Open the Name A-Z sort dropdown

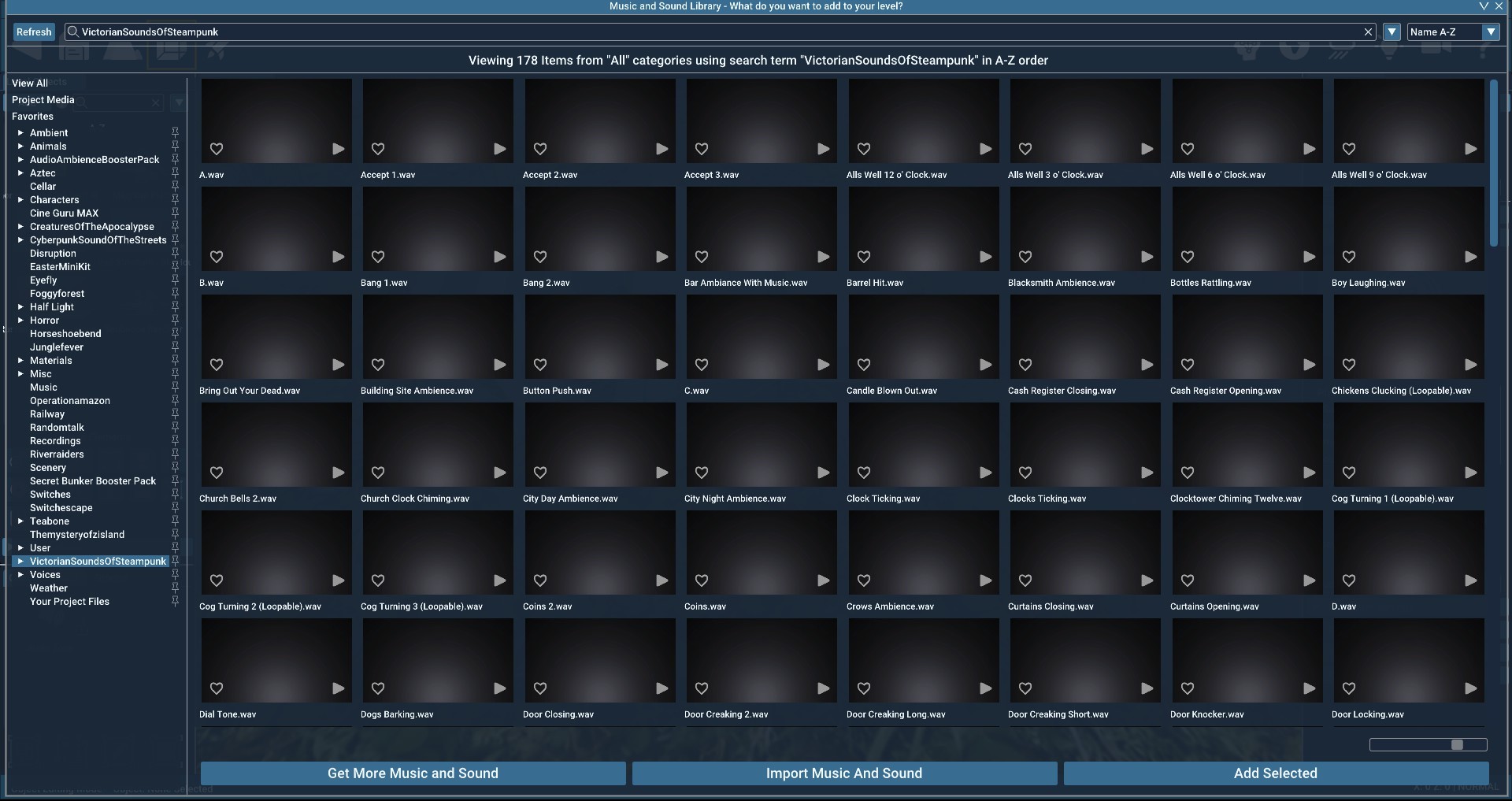tap(1490, 32)
